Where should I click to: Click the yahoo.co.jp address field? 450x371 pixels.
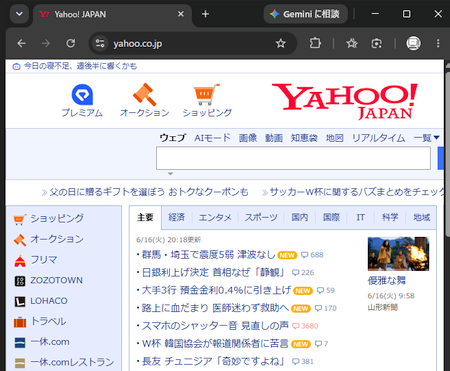point(193,43)
